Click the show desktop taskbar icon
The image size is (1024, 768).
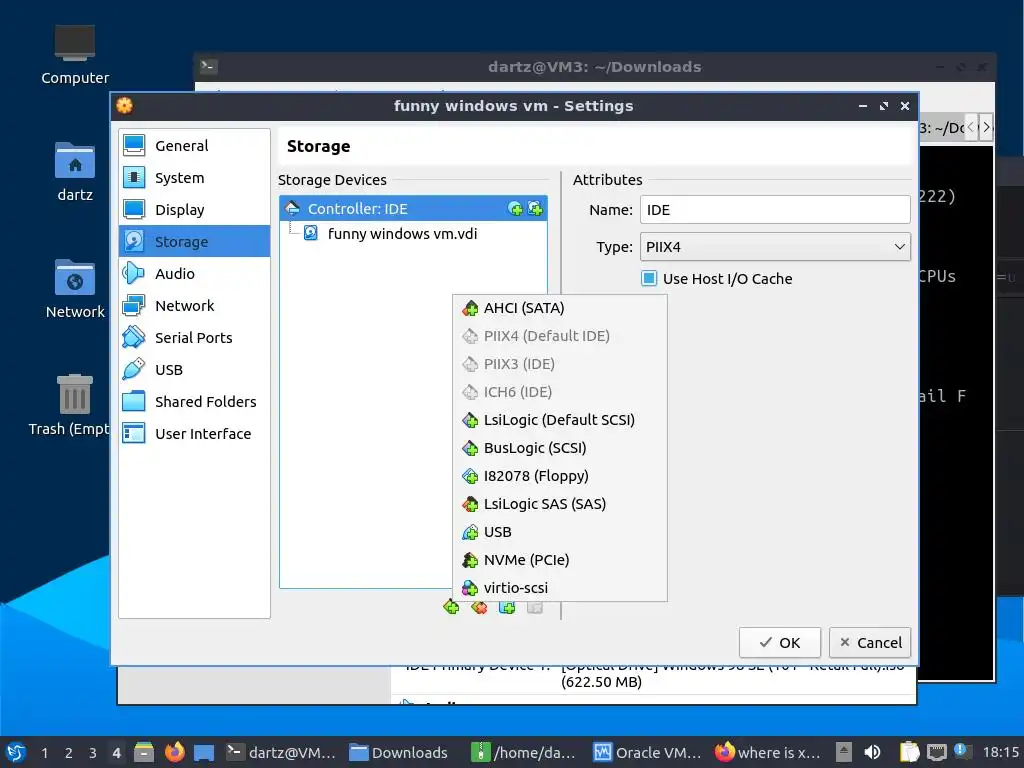click(x=204, y=752)
